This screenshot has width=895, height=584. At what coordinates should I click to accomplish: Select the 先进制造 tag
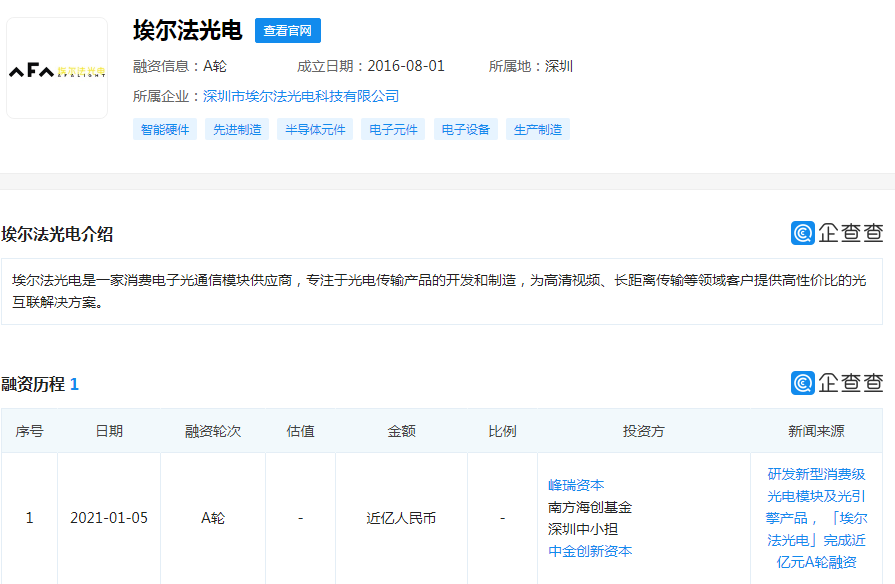click(237, 130)
